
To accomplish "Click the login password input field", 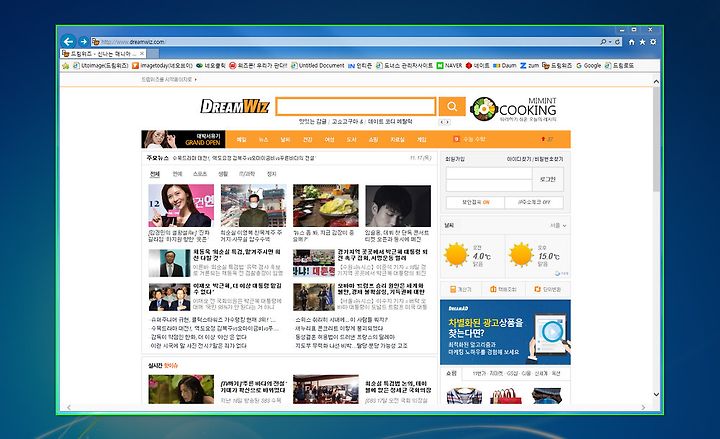I will tap(489, 186).
